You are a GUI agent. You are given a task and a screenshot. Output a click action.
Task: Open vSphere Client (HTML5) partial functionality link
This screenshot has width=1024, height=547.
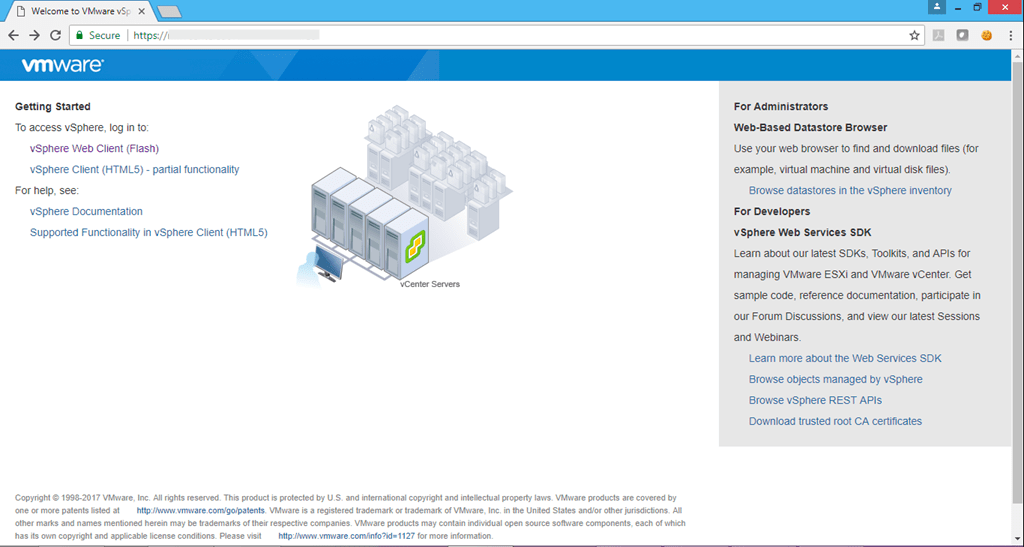[x=134, y=170]
